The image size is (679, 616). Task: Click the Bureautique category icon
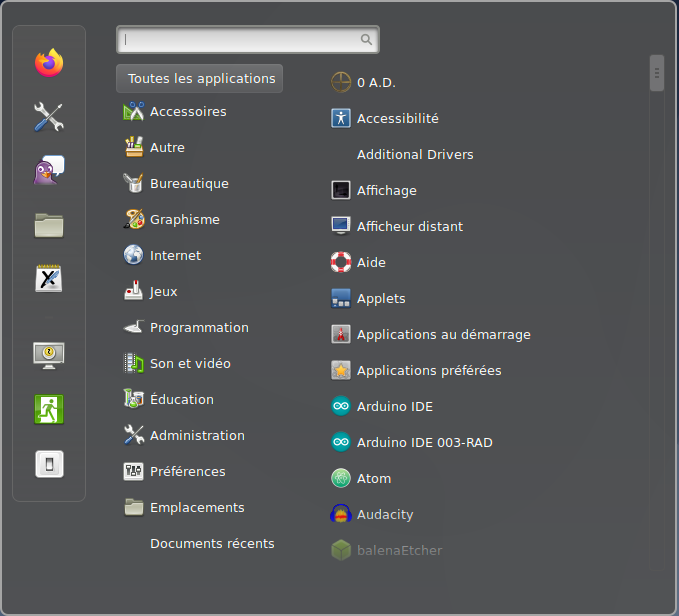[133, 183]
